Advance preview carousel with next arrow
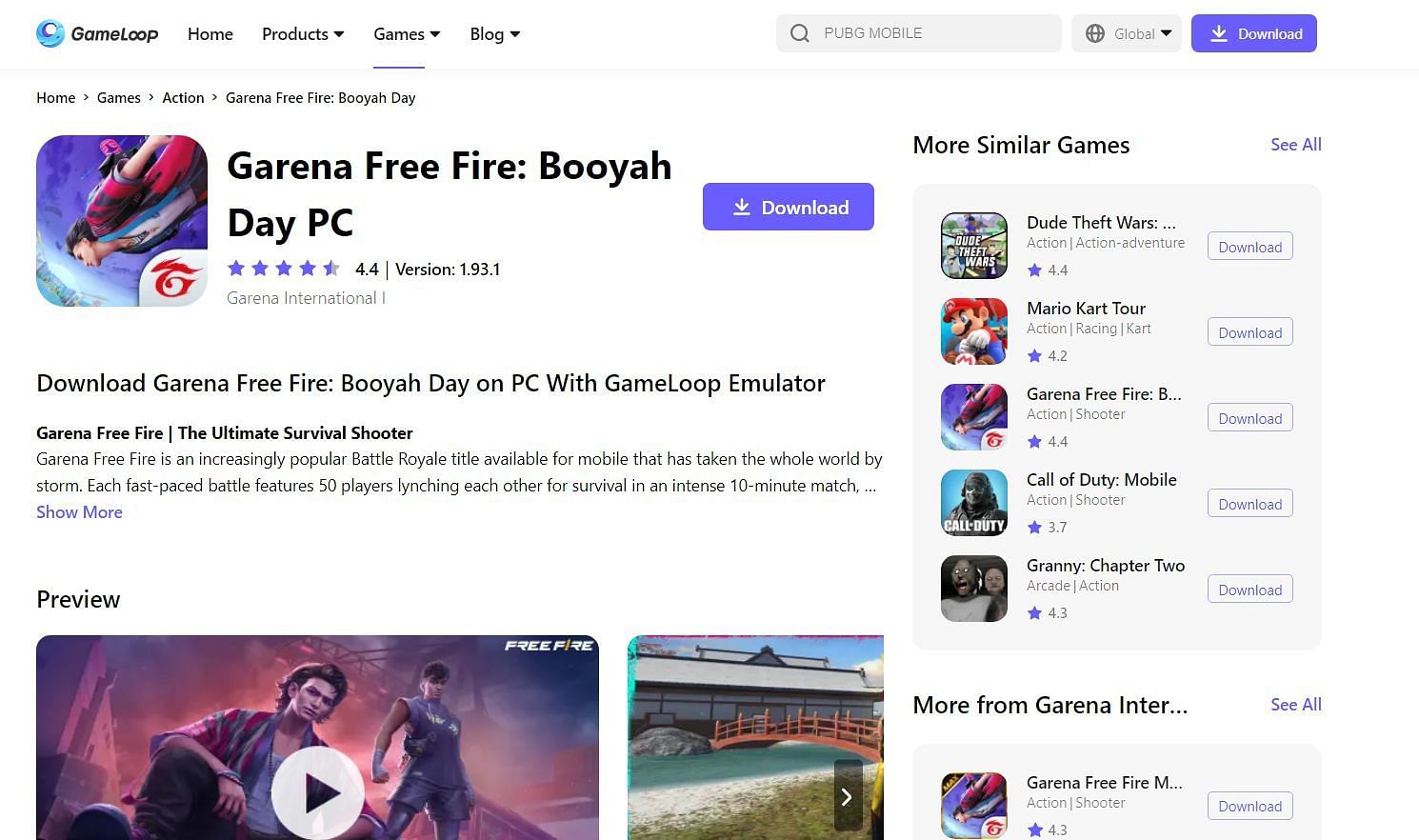 (x=848, y=796)
